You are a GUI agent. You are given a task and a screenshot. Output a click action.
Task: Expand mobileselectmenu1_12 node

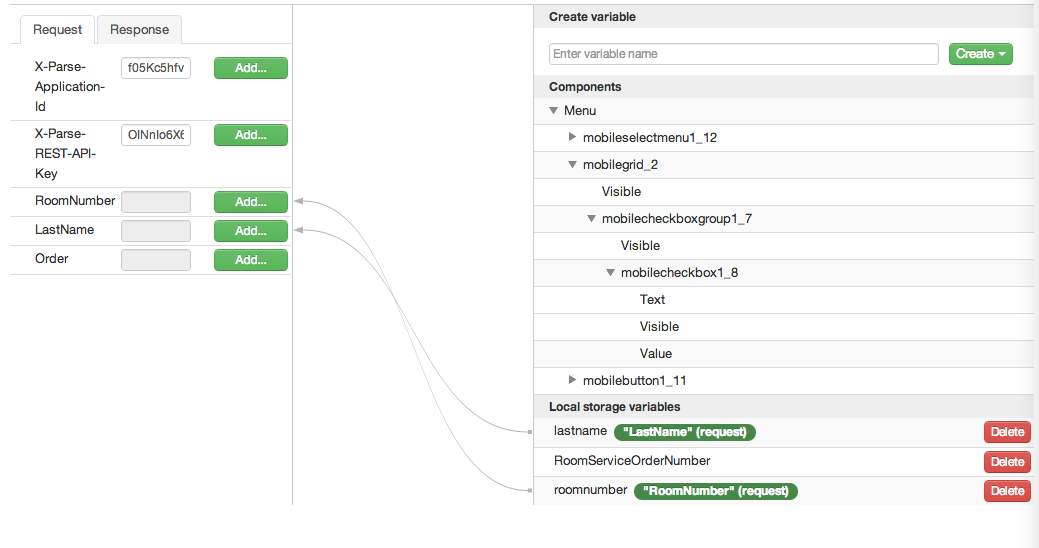point(573,137)
